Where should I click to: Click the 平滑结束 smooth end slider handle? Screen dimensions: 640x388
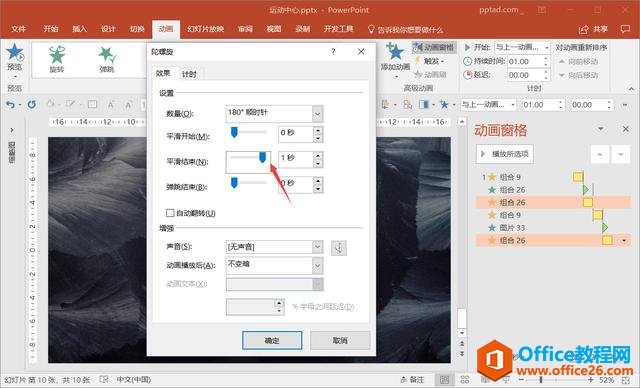(x=263, y=157)
